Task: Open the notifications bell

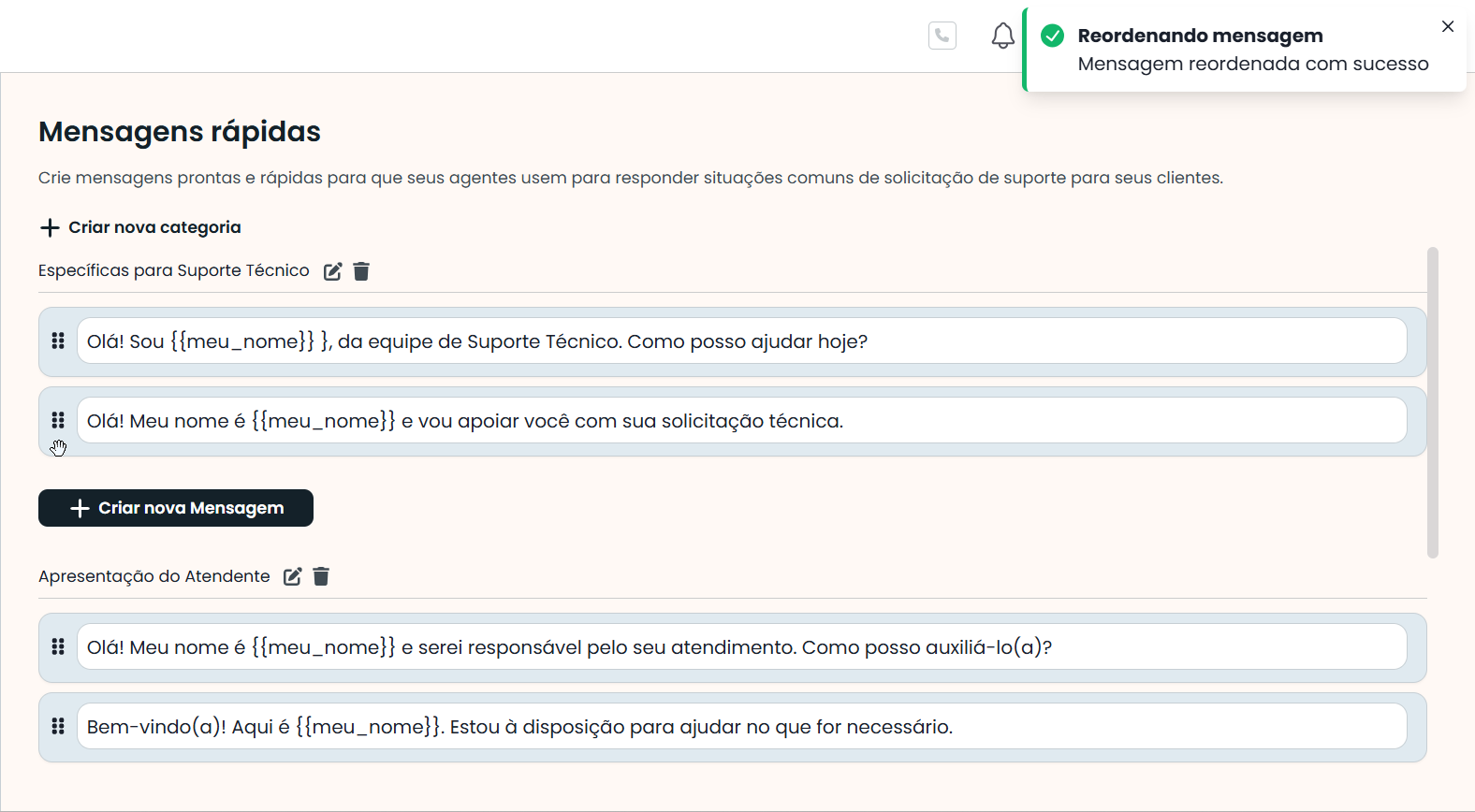Action: (1002, 36)
